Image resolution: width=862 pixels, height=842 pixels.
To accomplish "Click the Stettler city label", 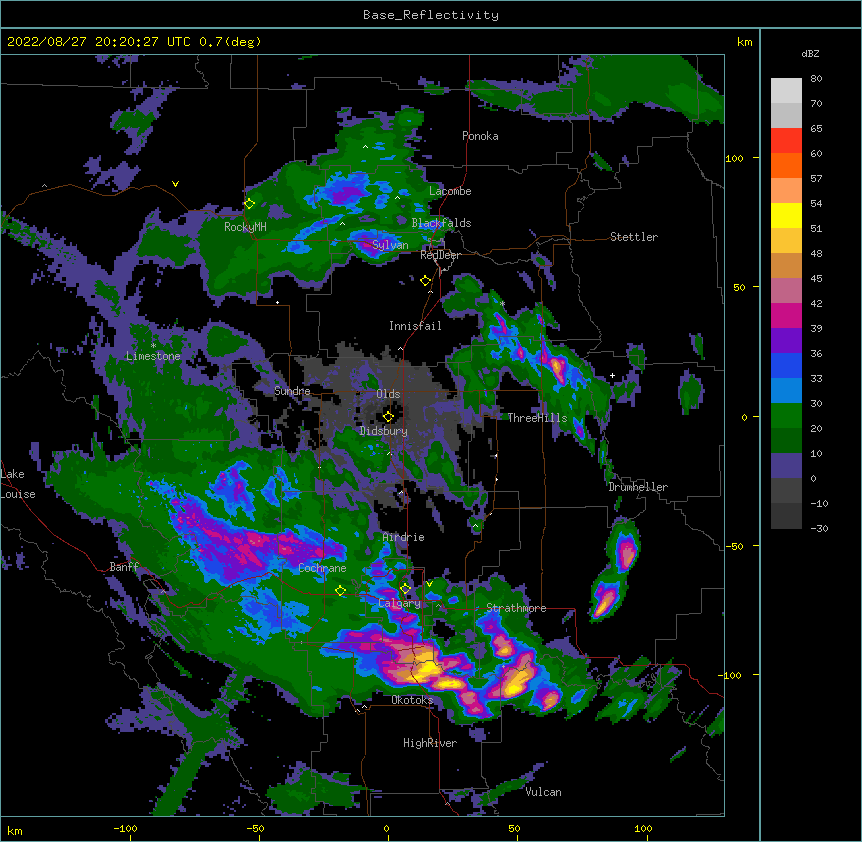I will click(x=634, y=237).
